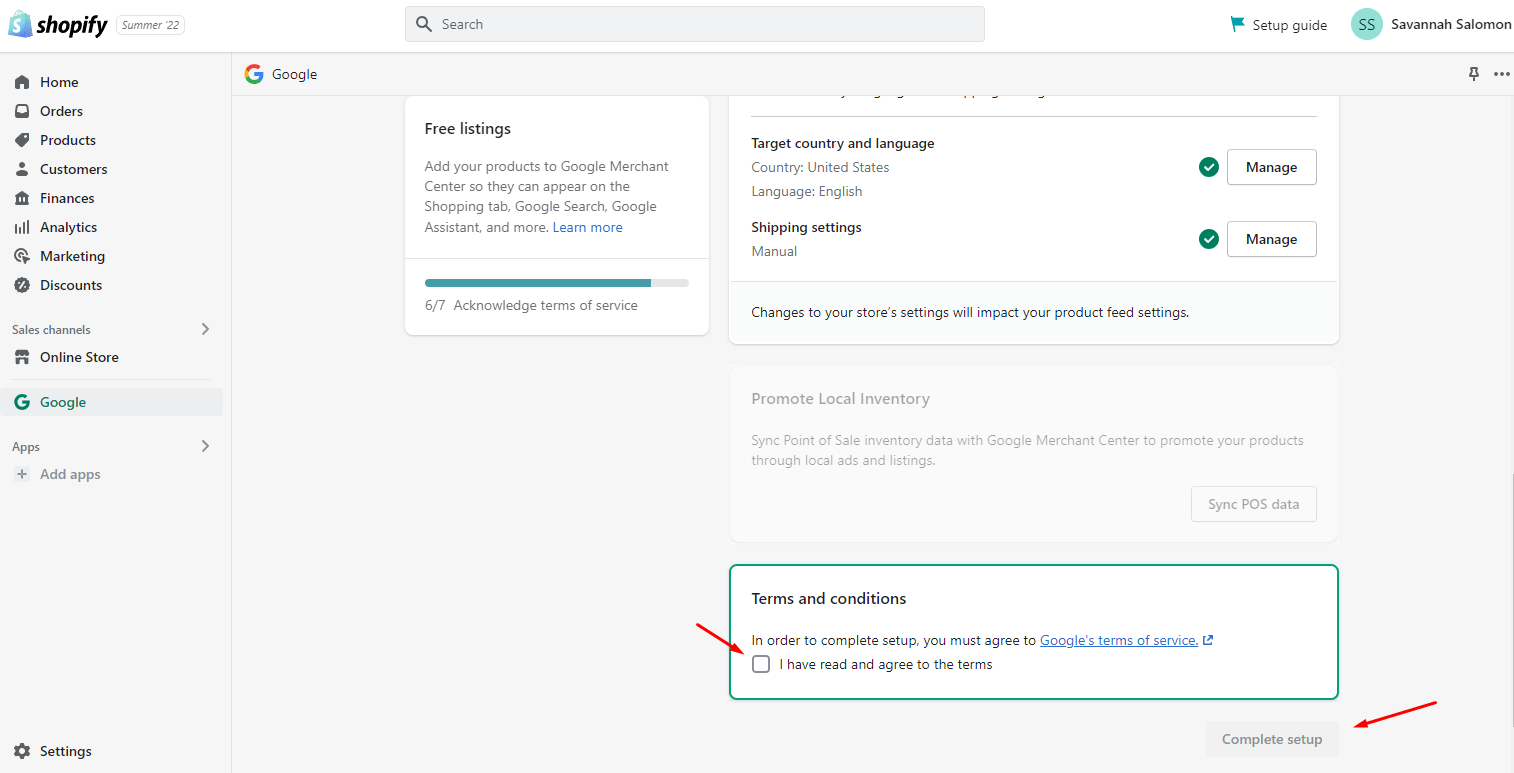
Task: Open Orders in the sidebar
Action: point(61,111)
